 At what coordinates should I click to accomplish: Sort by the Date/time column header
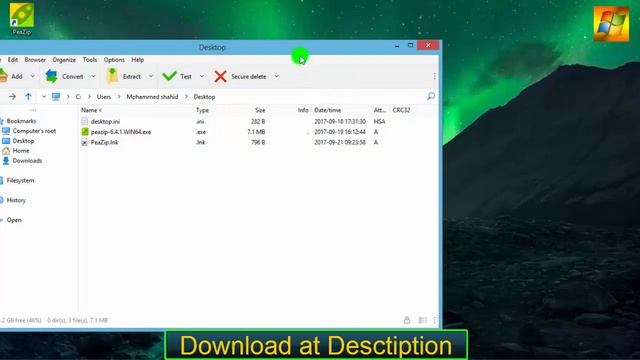coord(327,110)
